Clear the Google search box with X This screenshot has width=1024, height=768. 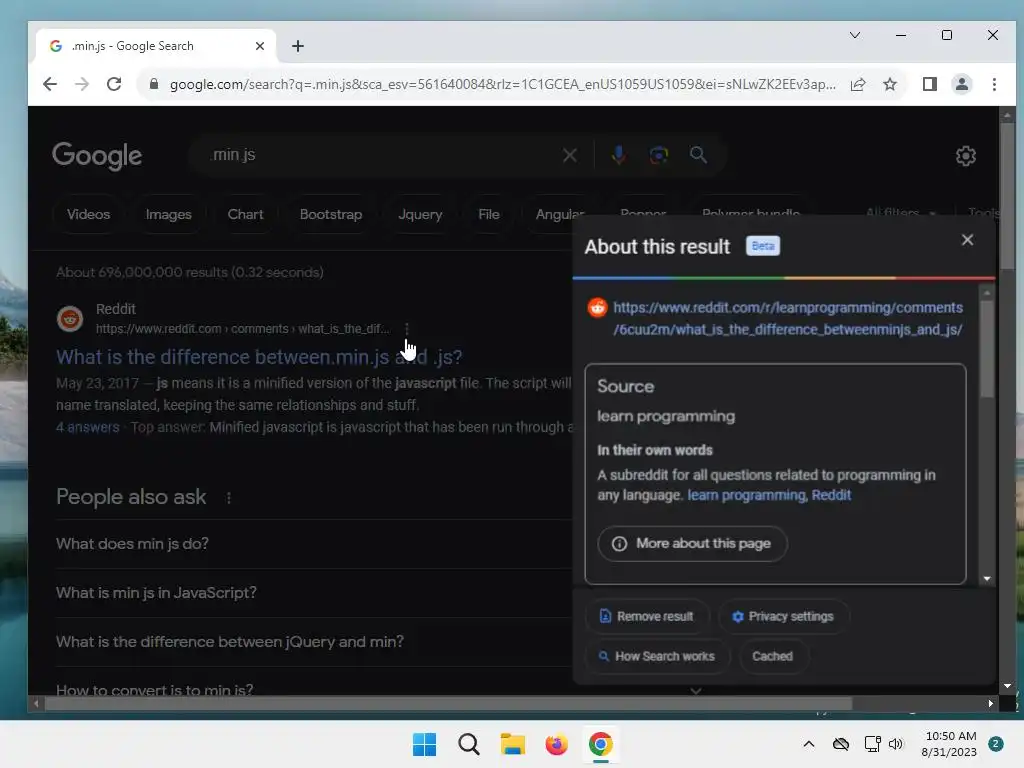[569, 155]
